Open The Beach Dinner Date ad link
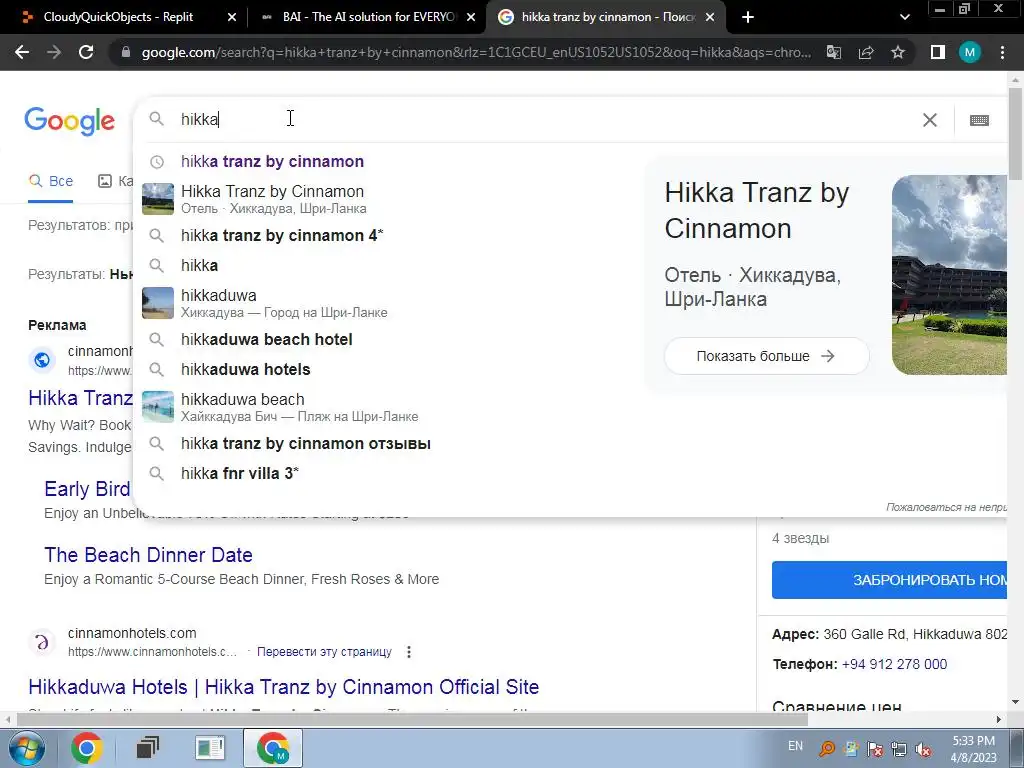 [148, 555]
